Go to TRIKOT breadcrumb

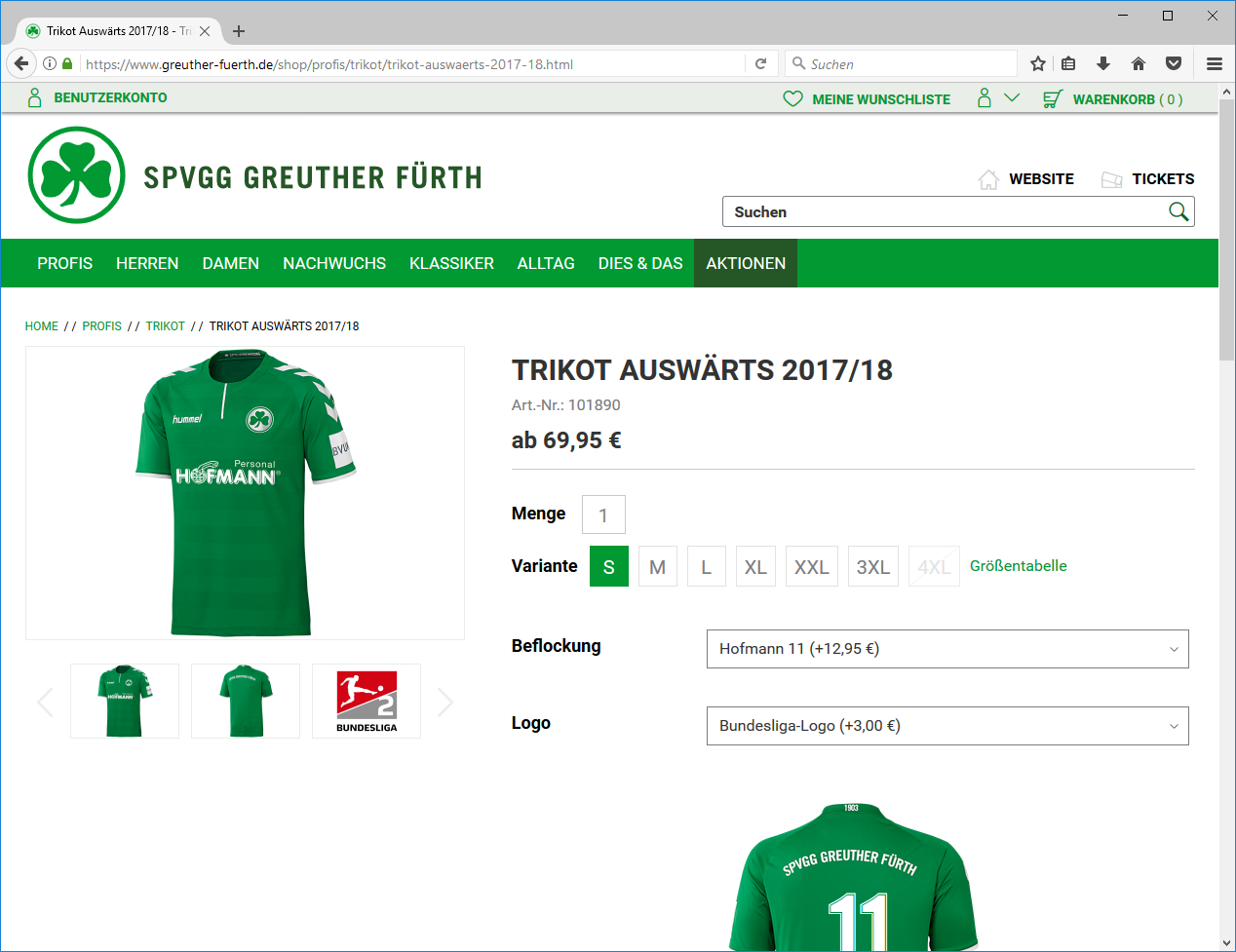pos(166,326)
